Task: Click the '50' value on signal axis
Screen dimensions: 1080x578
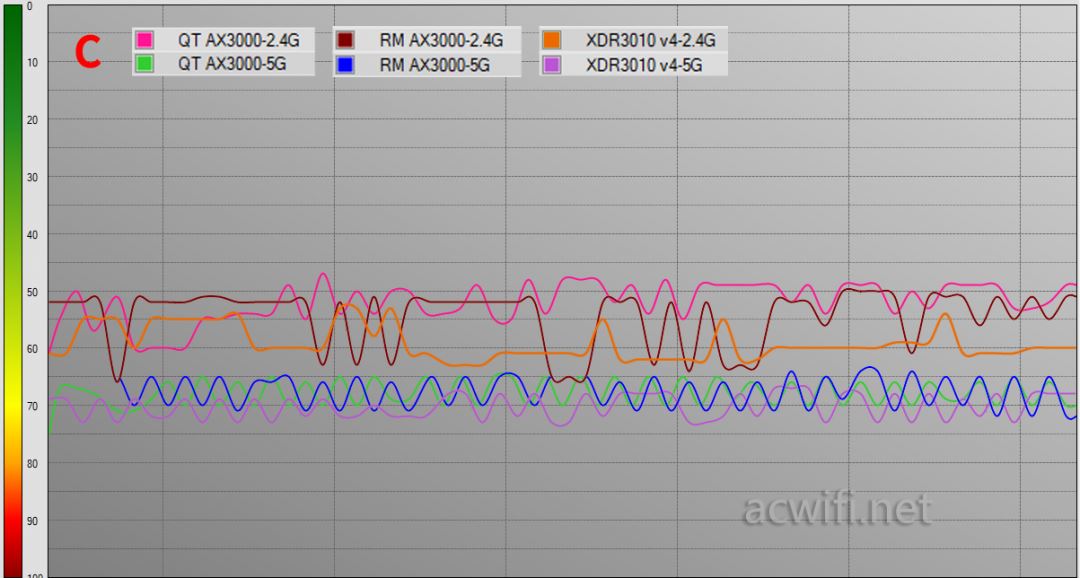Action: pos(32,291)
